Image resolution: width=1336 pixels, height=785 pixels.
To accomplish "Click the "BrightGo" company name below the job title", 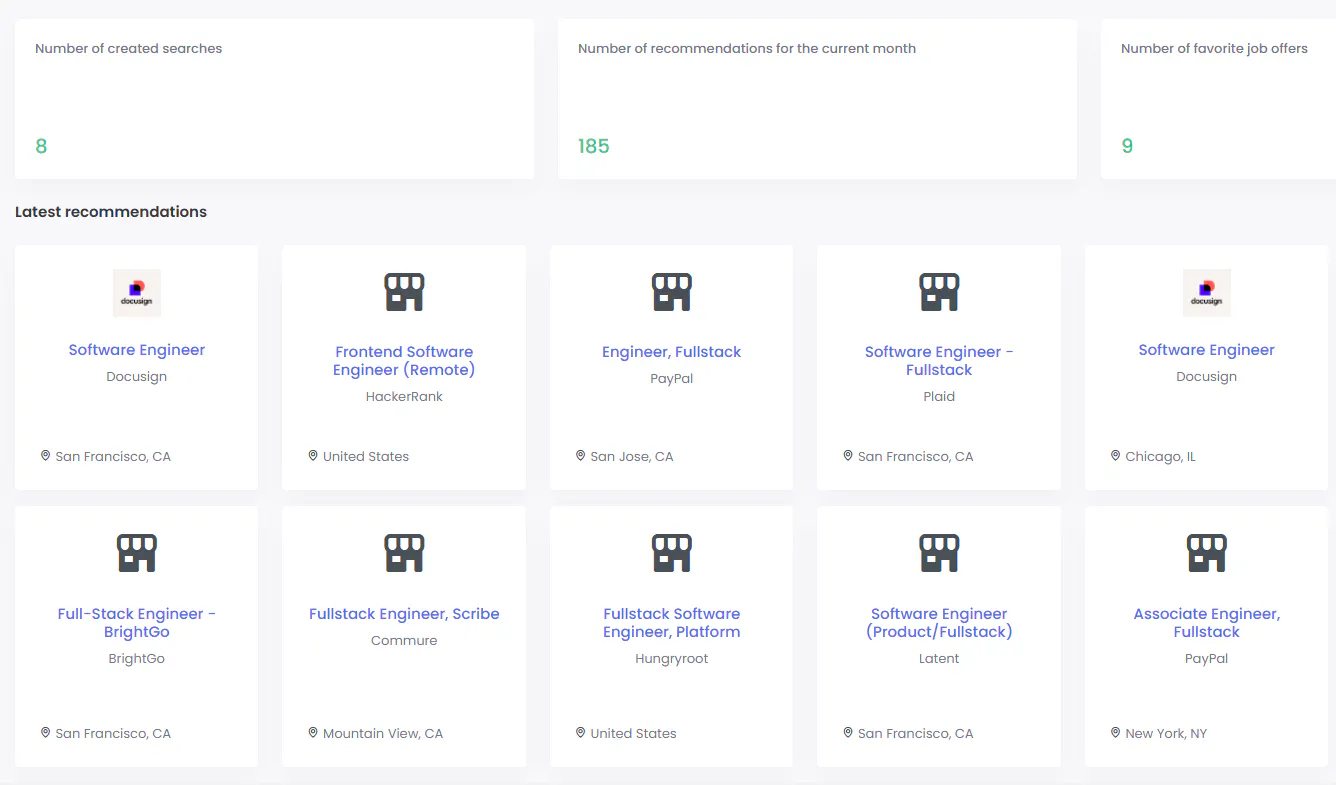I will point(137,659).
